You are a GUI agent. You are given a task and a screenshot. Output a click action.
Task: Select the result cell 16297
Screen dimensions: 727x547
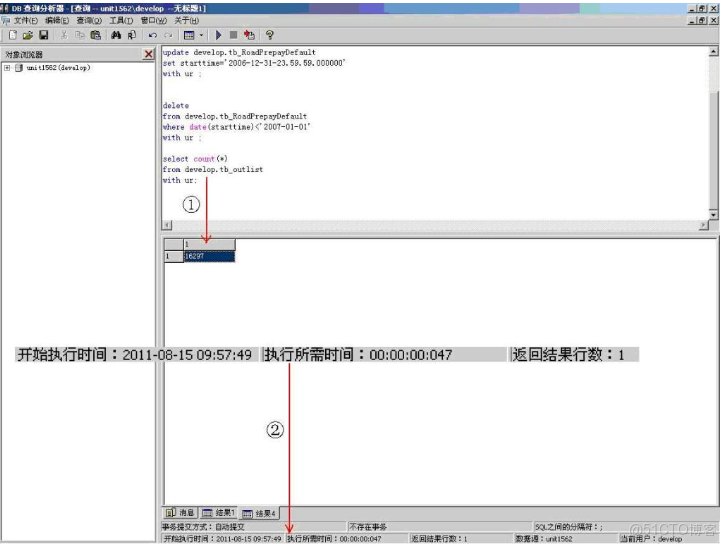tap(209, 256)
